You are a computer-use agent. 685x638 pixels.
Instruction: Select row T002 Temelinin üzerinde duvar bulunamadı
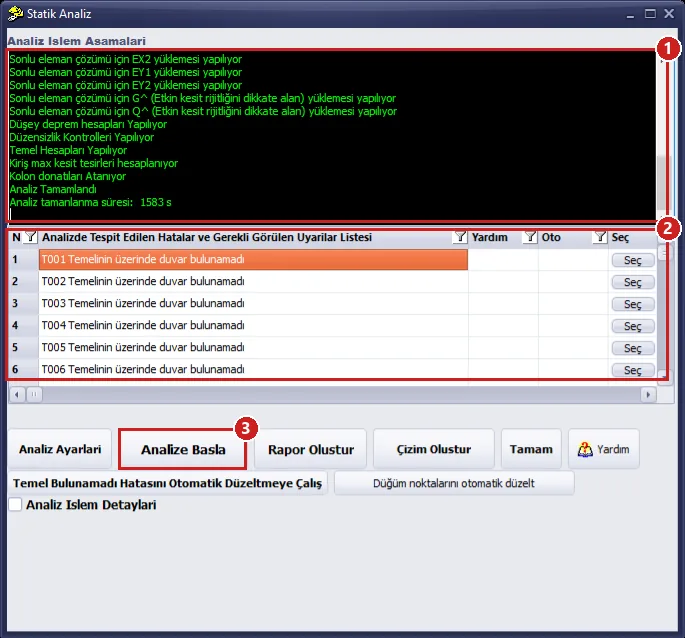tap(253, 281)
